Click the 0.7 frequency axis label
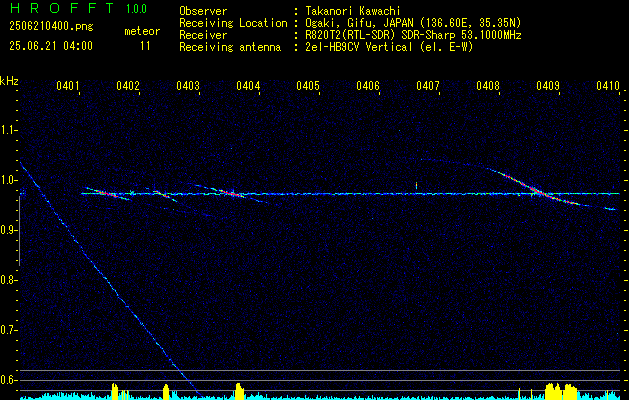 pos(8,330)
